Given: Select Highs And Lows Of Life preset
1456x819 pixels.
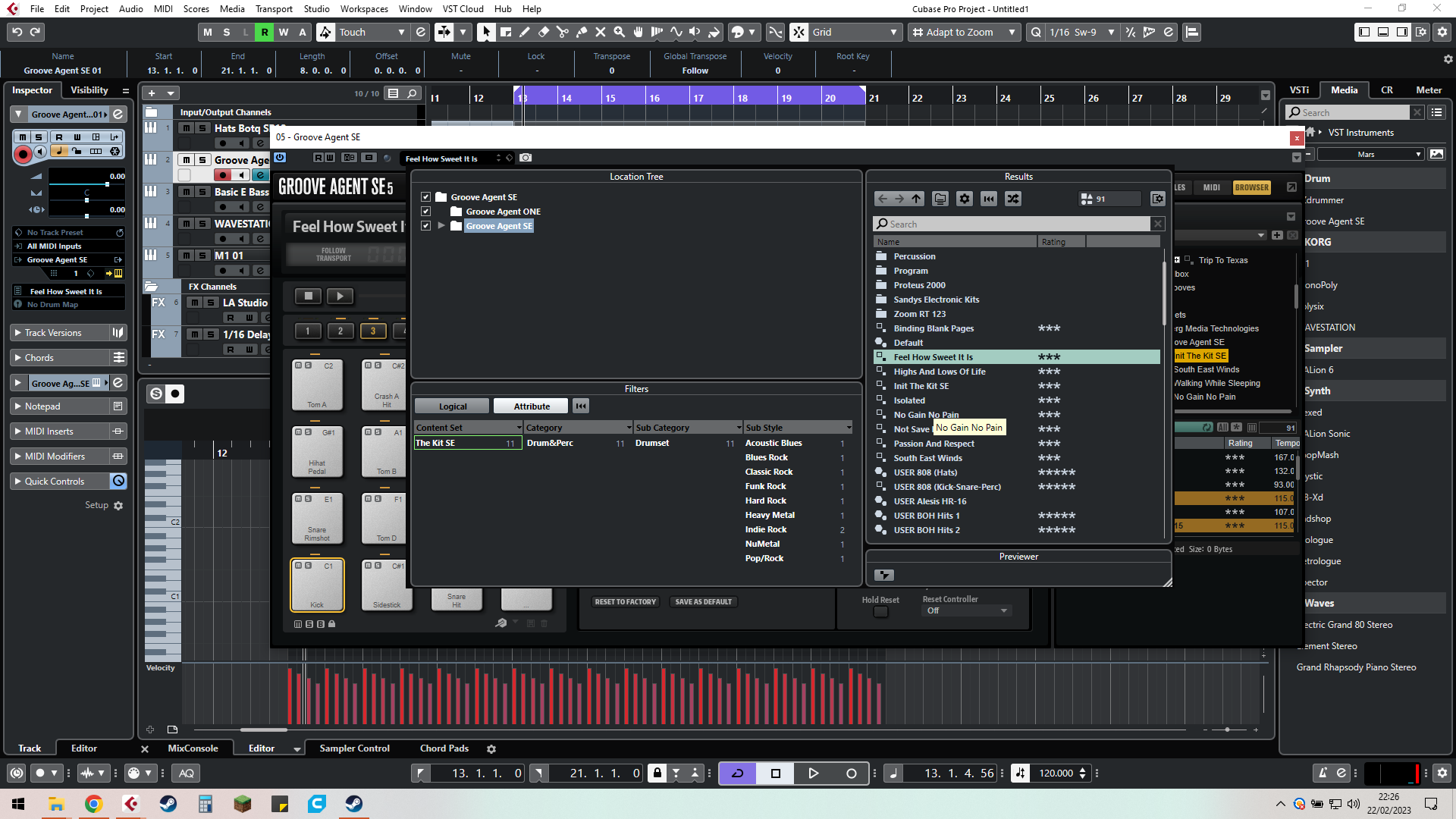Looking at the screenshot, I should click(x=939, y=372).
